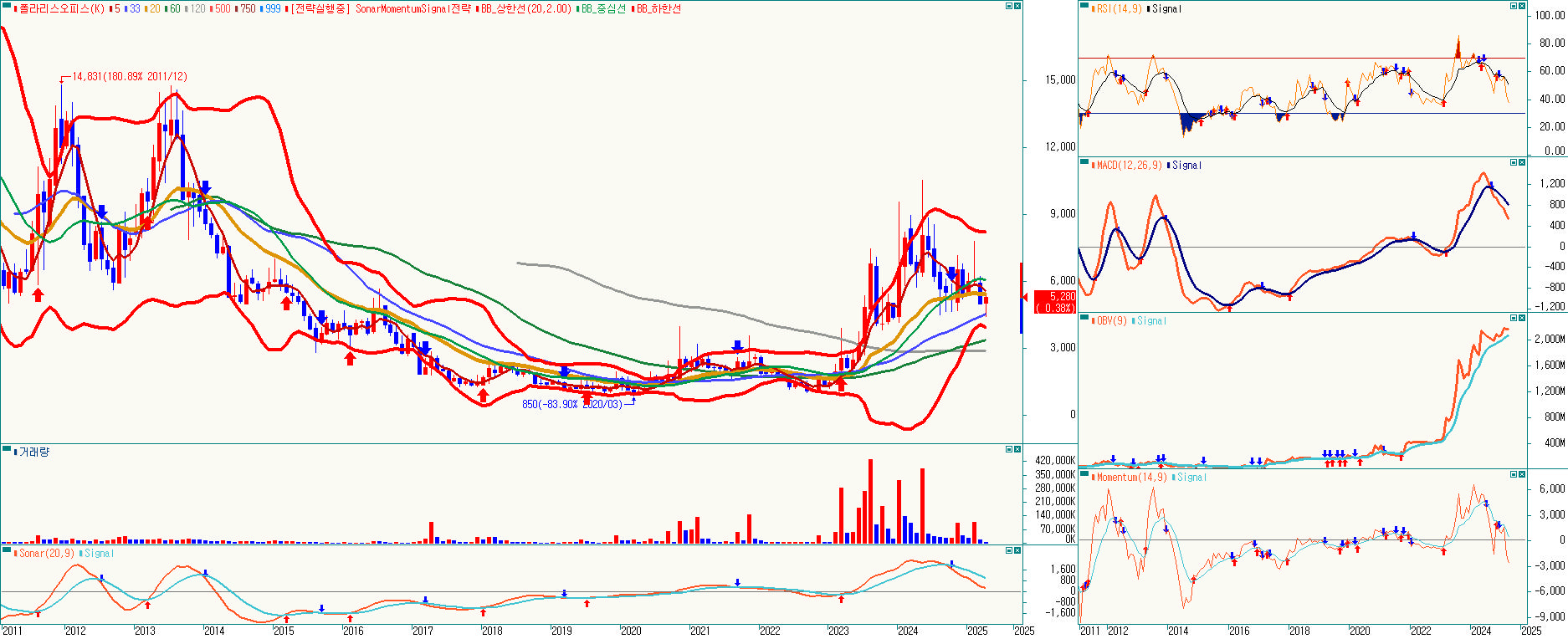Select the 폴라리스오피스(K) price series legend

coord(61,9)
